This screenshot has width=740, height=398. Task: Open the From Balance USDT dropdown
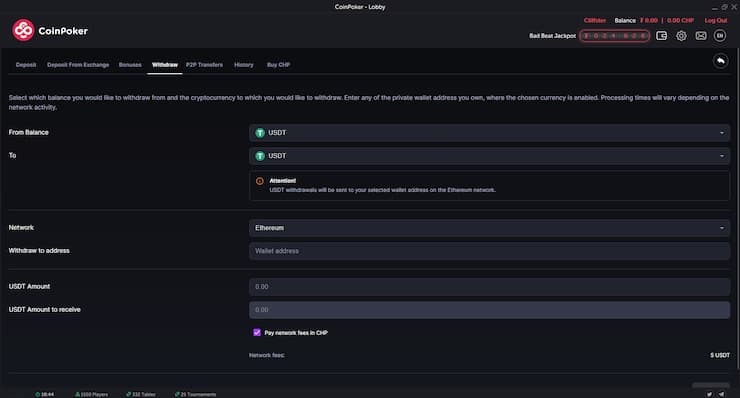(489, 133)
